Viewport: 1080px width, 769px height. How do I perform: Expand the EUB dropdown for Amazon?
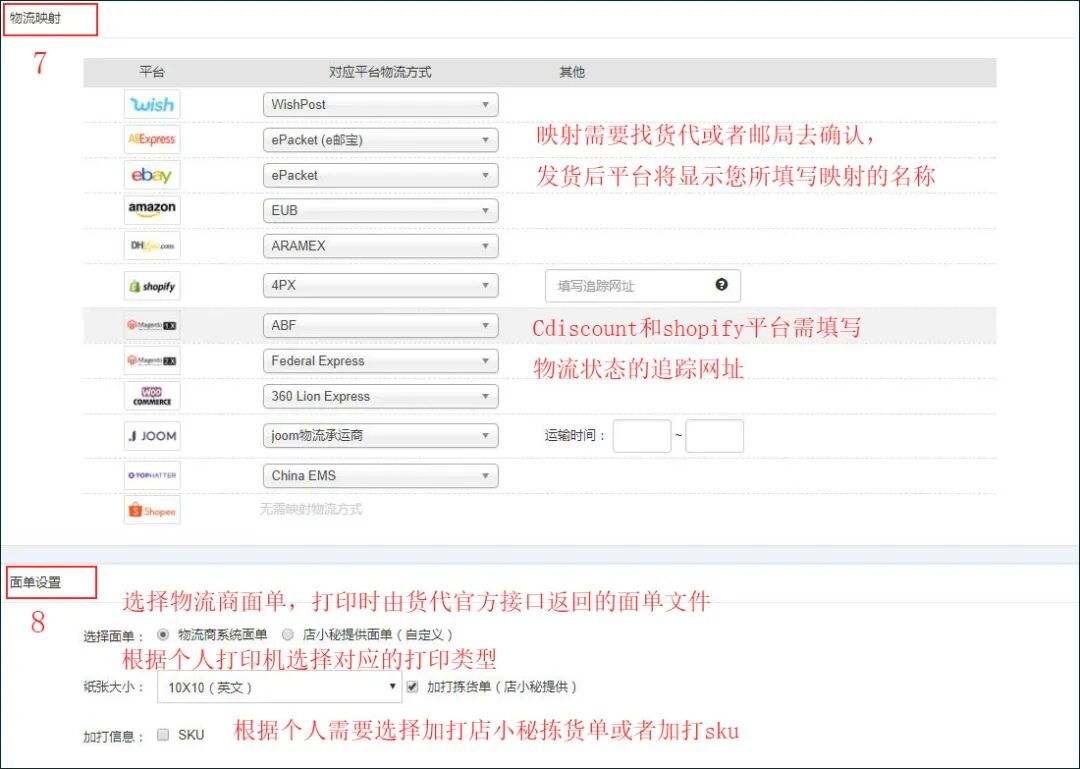pyautogui.click(x=380, y=210)
